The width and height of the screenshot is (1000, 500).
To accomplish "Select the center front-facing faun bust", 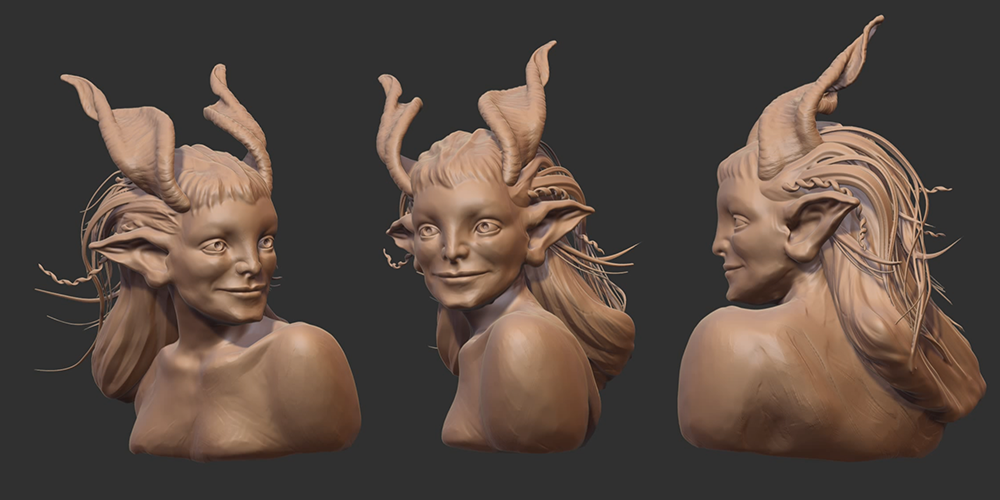I will coord(507,249).
